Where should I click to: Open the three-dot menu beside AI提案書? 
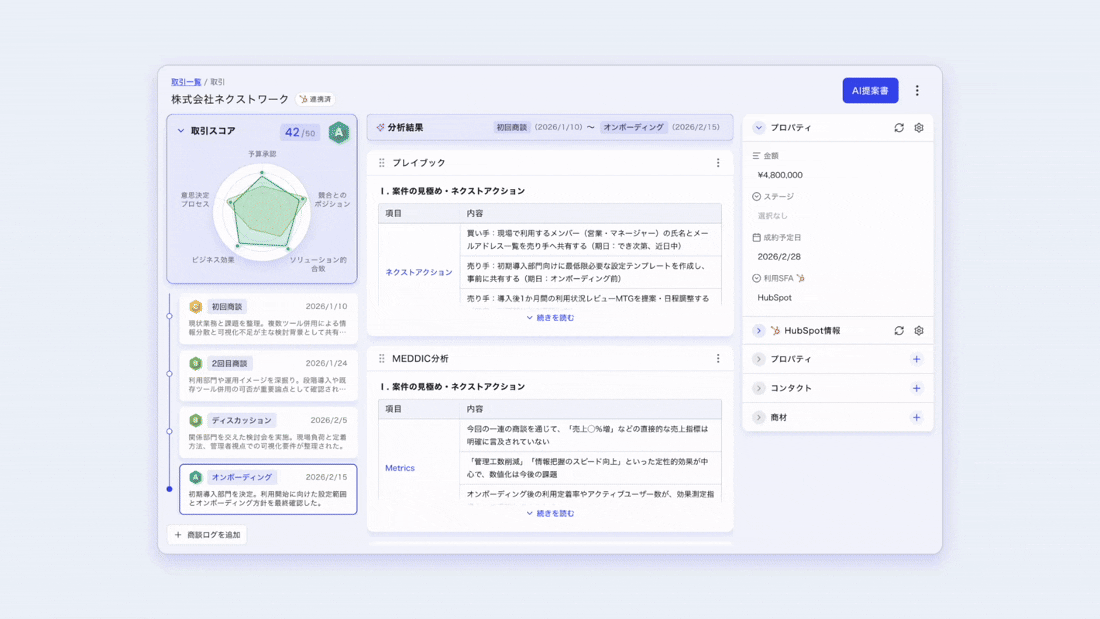pyautogui.click(x=917, y=91)
